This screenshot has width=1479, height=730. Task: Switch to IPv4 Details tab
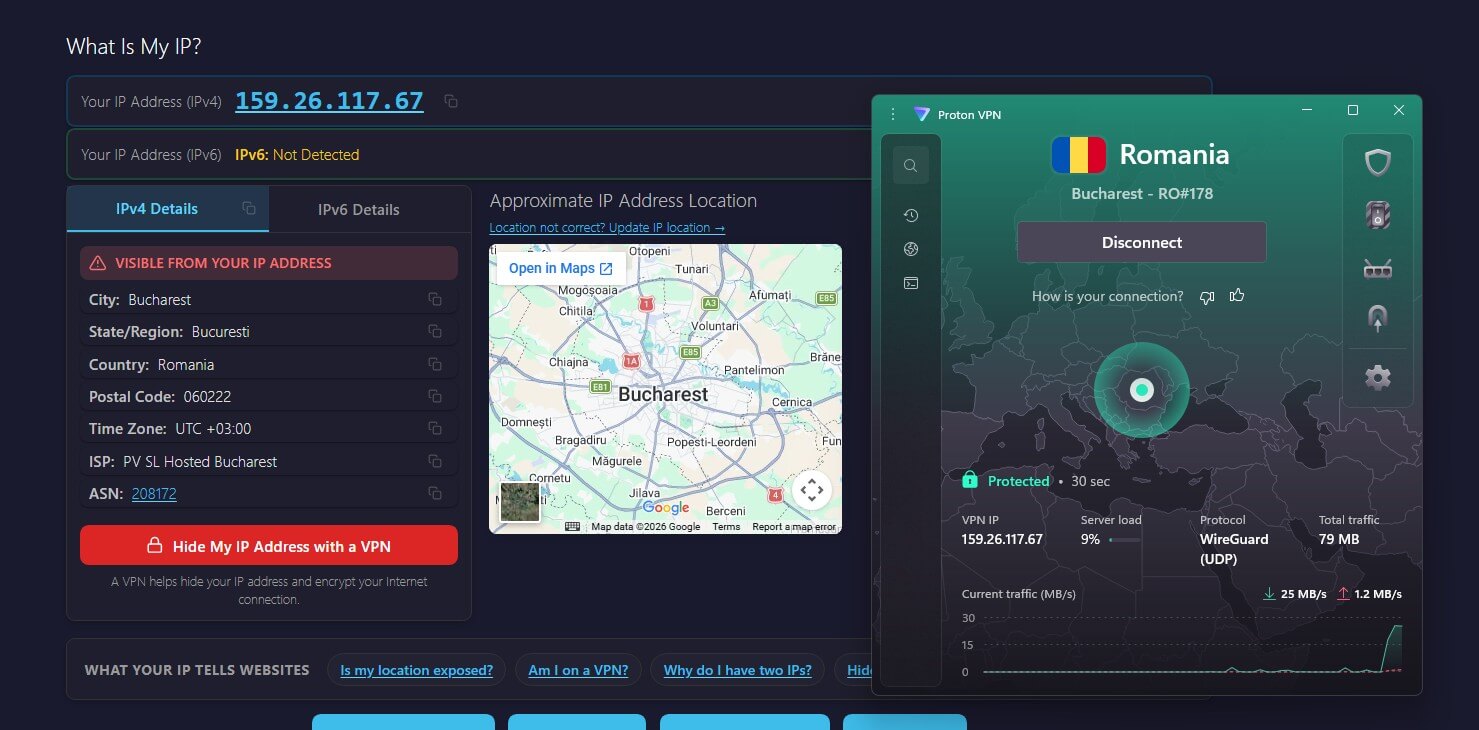(x=168, y=208)
